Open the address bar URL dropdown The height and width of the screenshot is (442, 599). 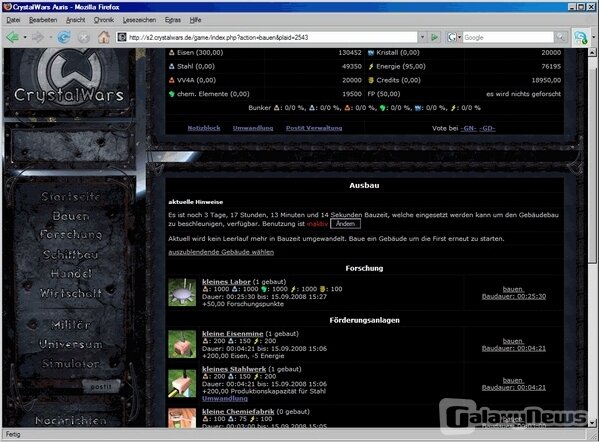[423, 37]
